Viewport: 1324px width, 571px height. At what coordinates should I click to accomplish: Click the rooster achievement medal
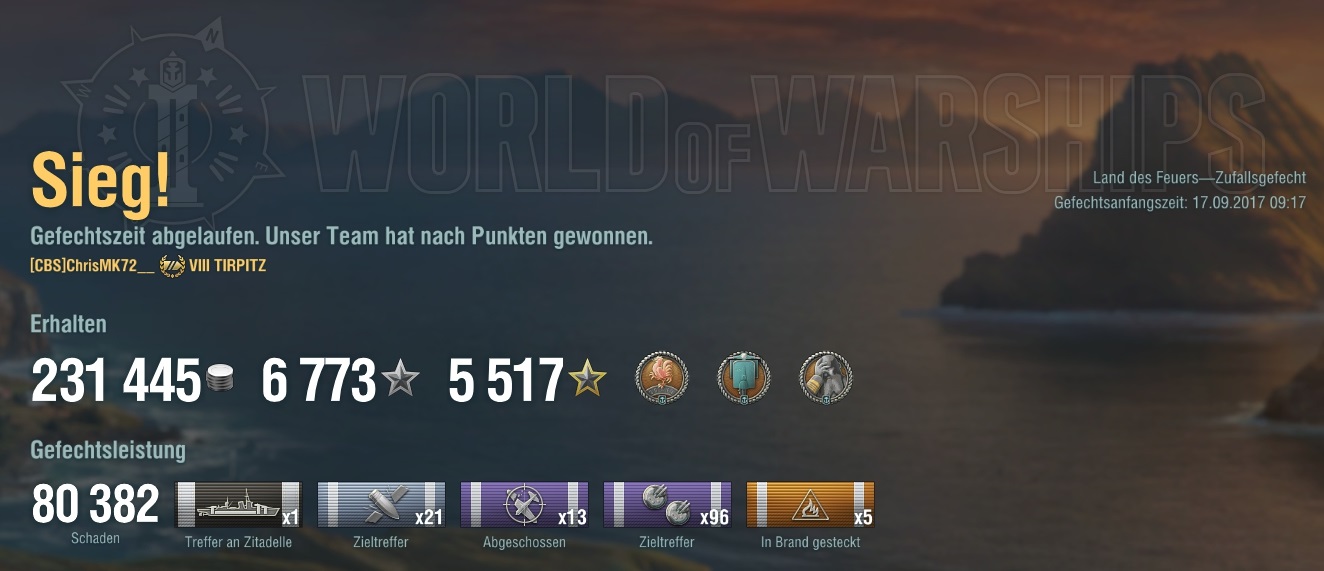pyautogui.click(x=662, y=379)
